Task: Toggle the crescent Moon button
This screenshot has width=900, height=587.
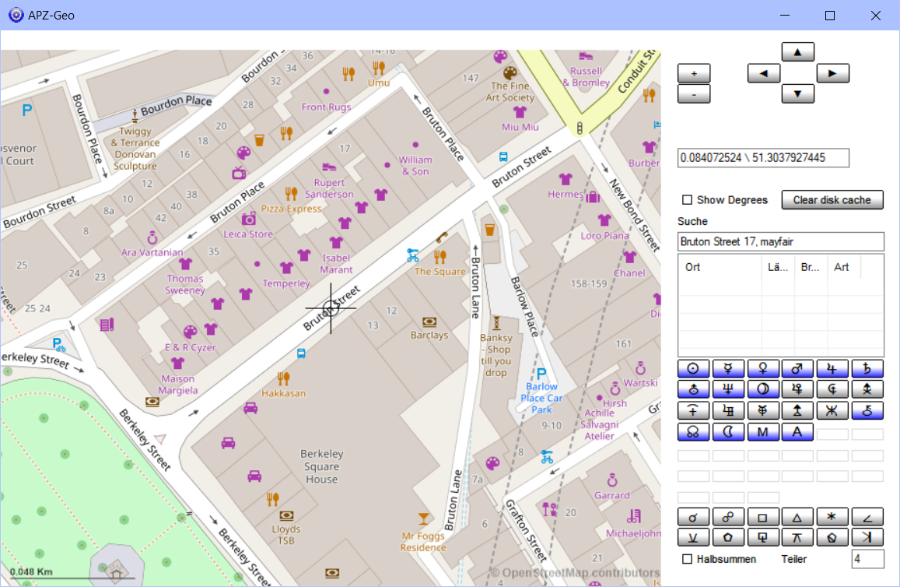Action: point(728,432)
